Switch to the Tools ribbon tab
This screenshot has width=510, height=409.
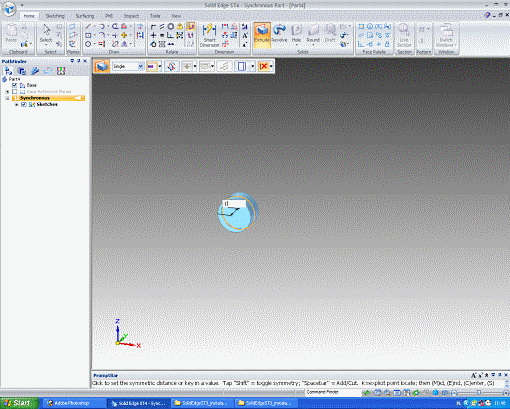coord(155,16)
